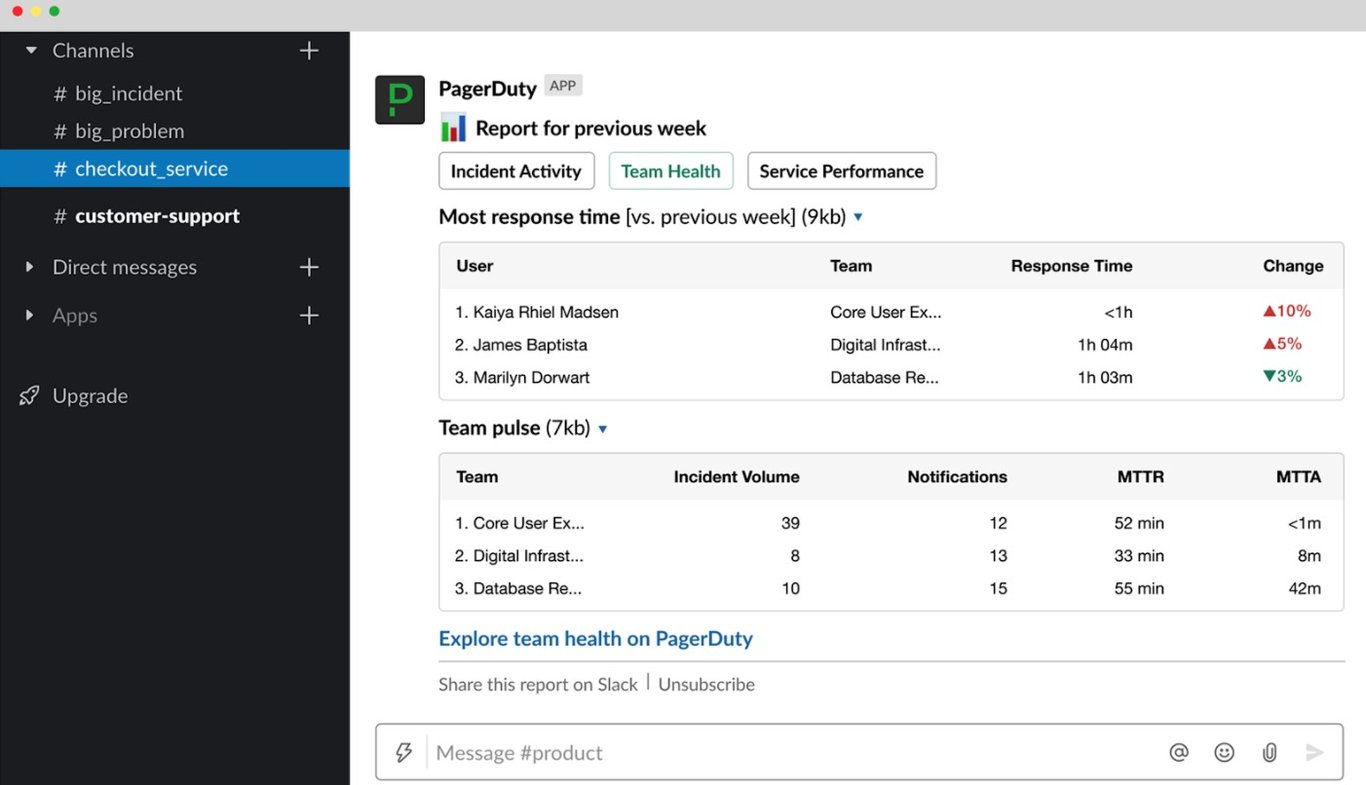The width and height of the screenshot is (1366, 785).
Task: Open the Most response time dropdown
Action: click(x=858, y=217)
